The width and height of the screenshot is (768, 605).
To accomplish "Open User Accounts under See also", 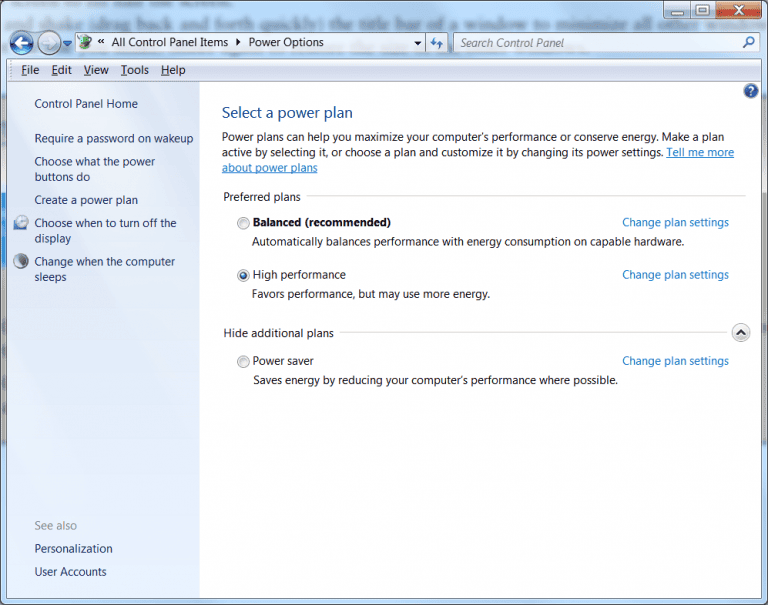I will point(71,572).
